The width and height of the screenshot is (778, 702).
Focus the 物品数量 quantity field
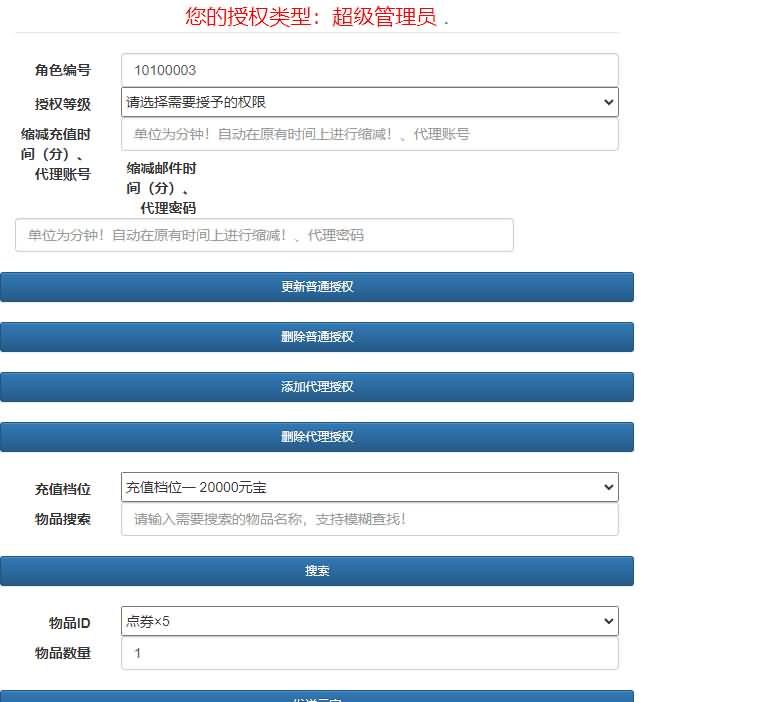pos(369,653)
